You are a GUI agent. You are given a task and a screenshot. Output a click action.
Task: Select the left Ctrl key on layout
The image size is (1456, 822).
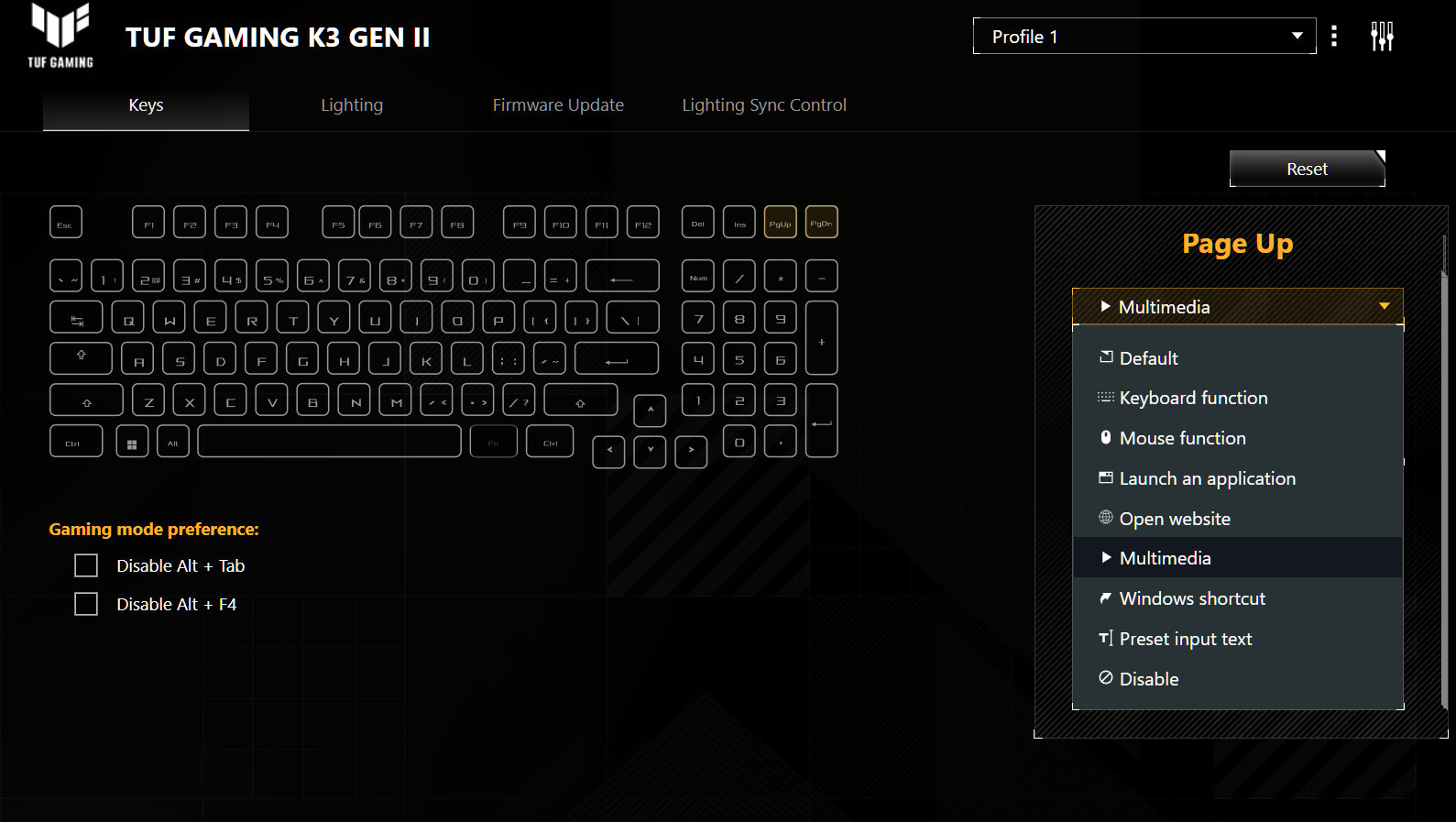pos(76,441)
